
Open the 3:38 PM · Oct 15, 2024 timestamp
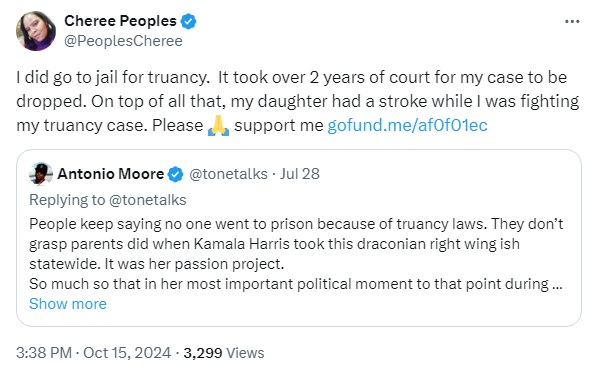coord(94,353)
